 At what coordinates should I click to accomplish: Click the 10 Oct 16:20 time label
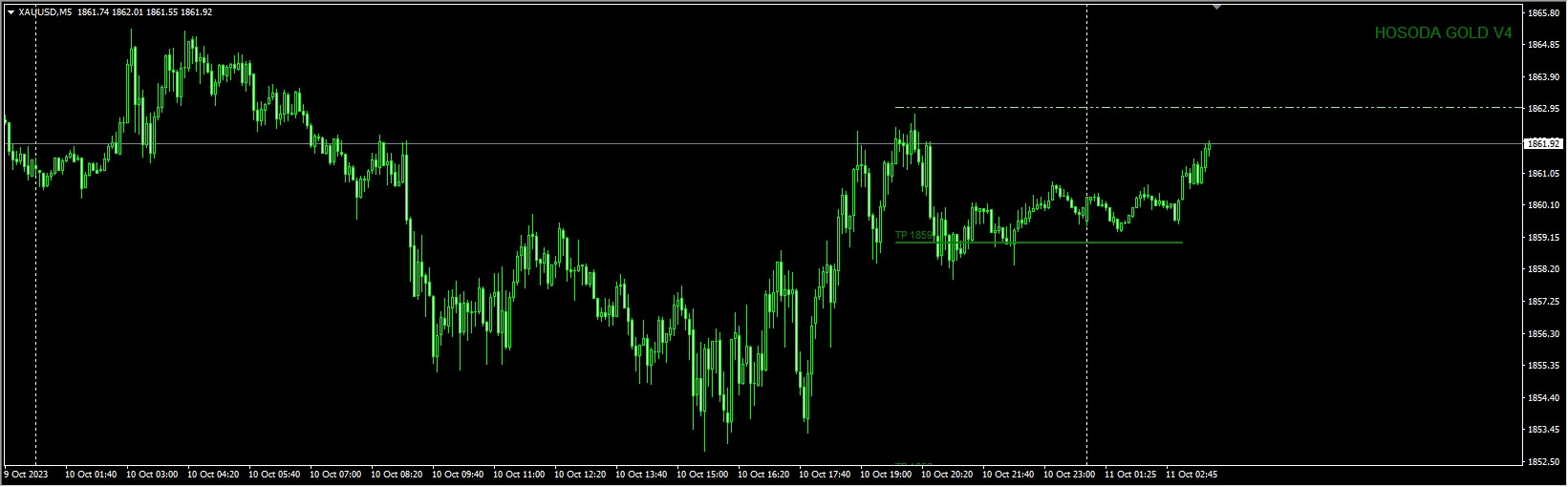[763, 475]
